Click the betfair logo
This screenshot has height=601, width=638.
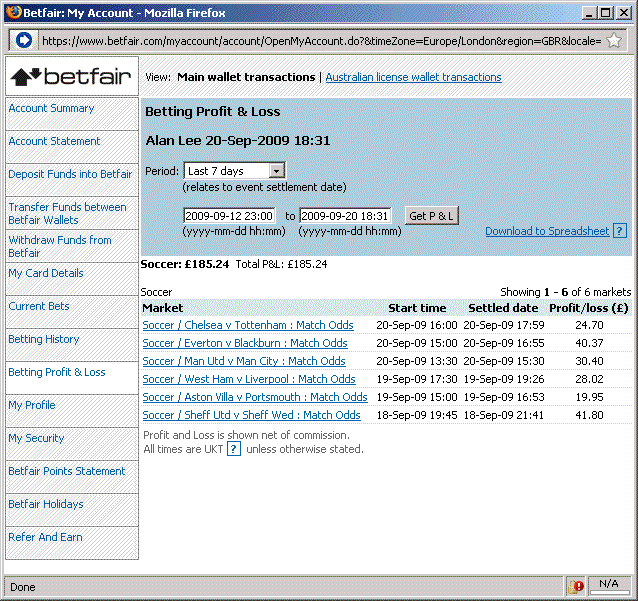[72, 76]
